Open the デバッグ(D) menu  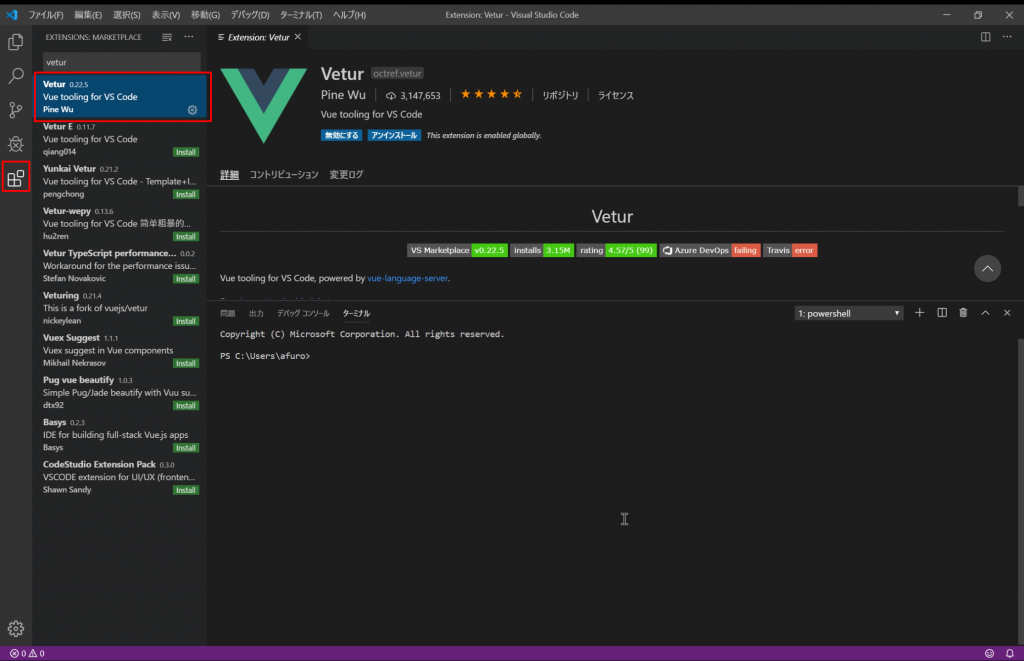click(250, 14)
